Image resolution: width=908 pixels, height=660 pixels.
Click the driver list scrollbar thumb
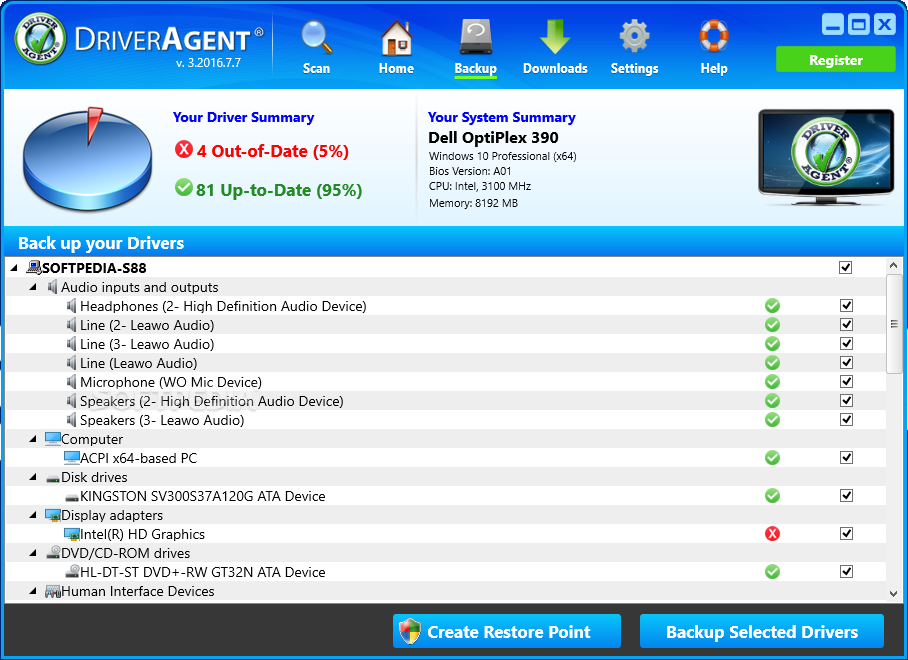[x=894, y=324]
